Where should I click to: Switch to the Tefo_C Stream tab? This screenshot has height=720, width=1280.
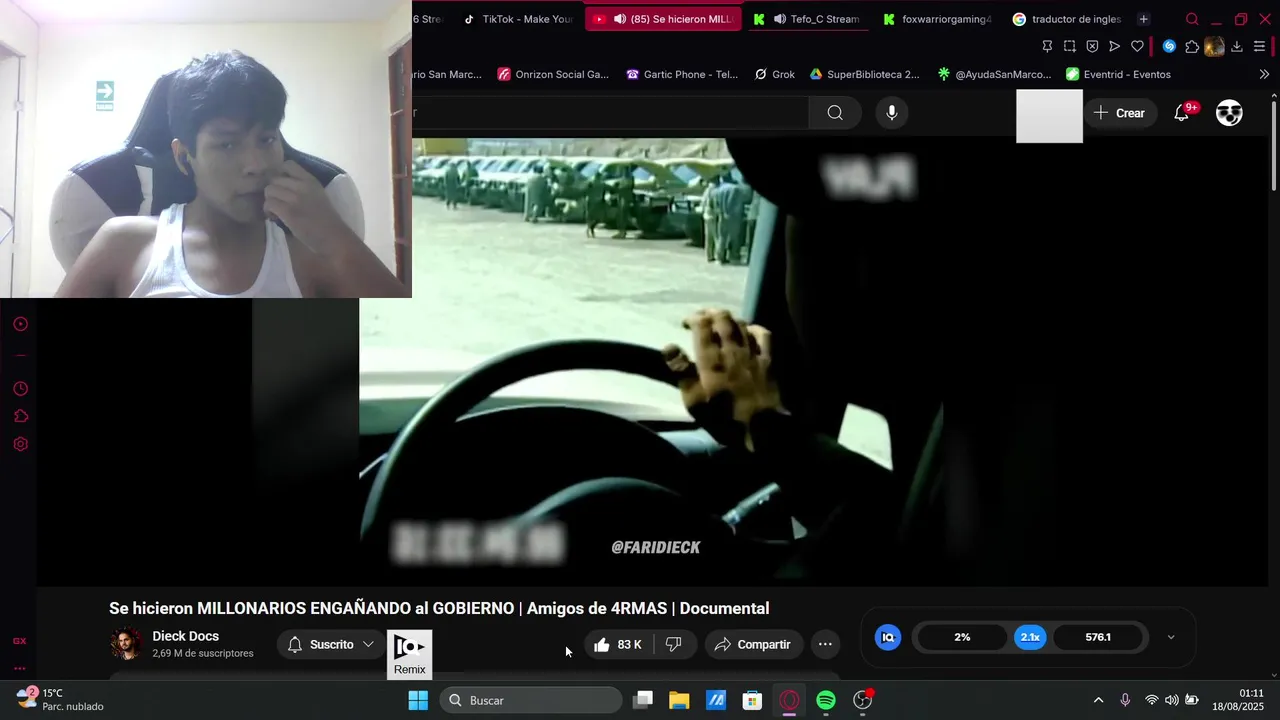806,19
